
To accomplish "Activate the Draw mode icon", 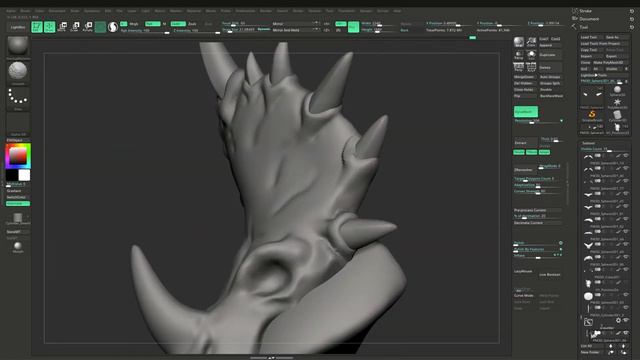I will pos(49,27).
